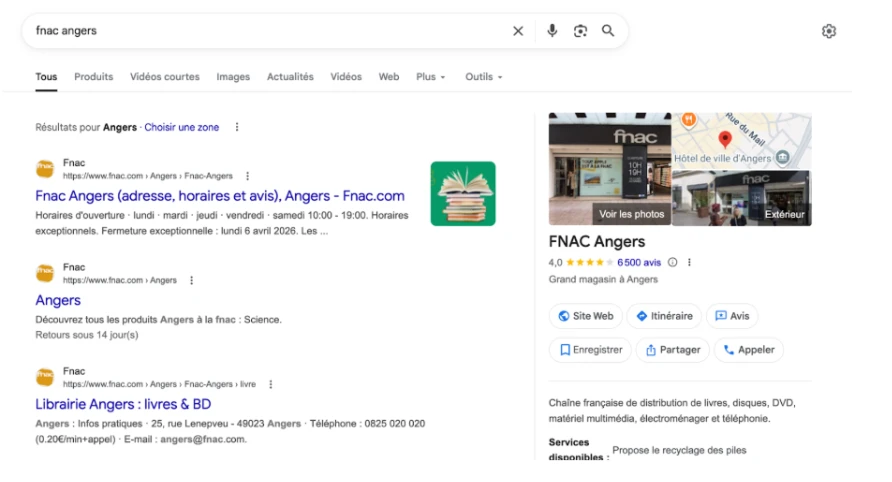Click the Hôtel de ville d'Angers map marker
The width and height of the screenshot is (892, 482).
[x=783, y=157]
